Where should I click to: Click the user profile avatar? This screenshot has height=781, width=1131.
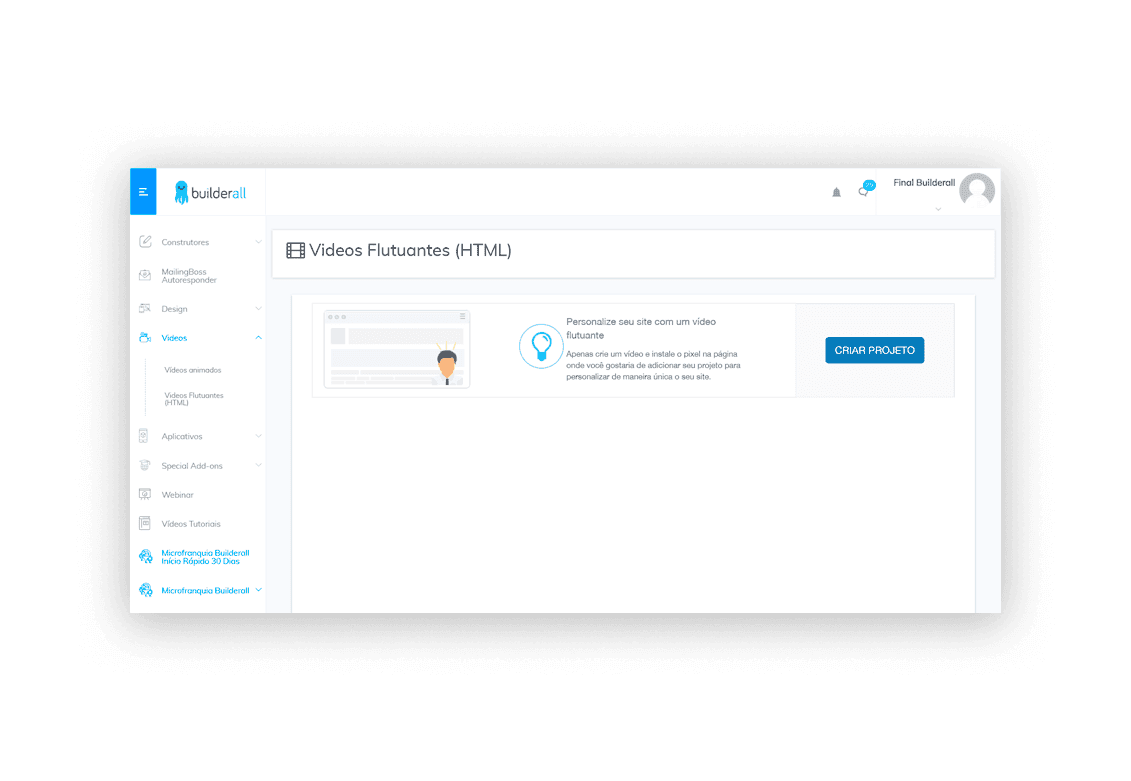[977, 190]
